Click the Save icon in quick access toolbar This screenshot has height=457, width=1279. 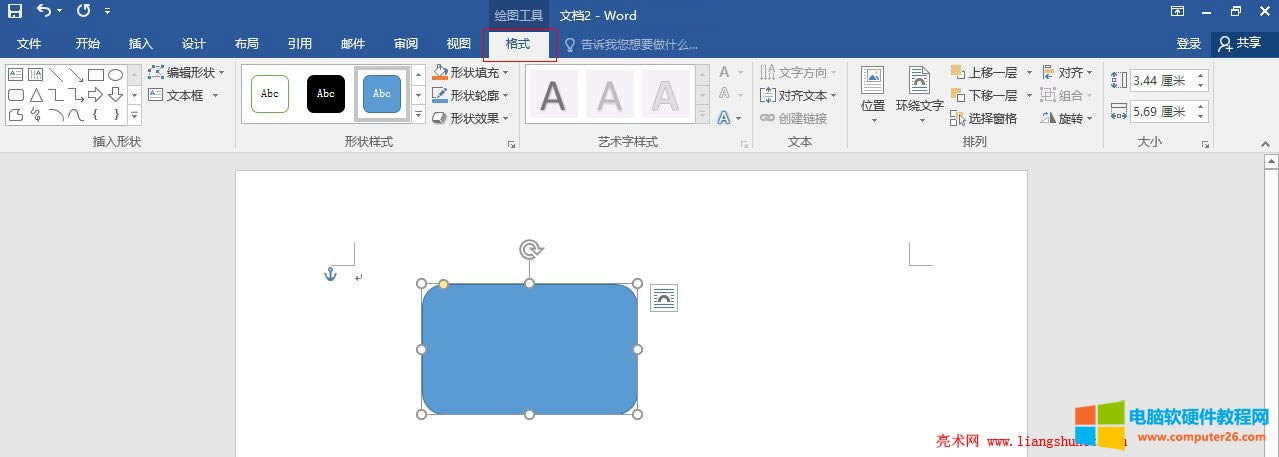pyautogui.click(x=15, y=11)
